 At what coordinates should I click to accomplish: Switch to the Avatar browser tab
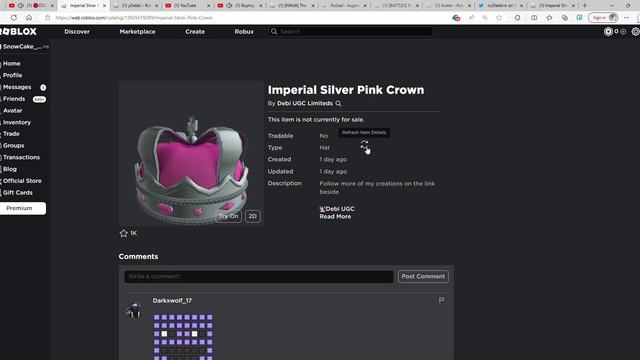point(449,6)
